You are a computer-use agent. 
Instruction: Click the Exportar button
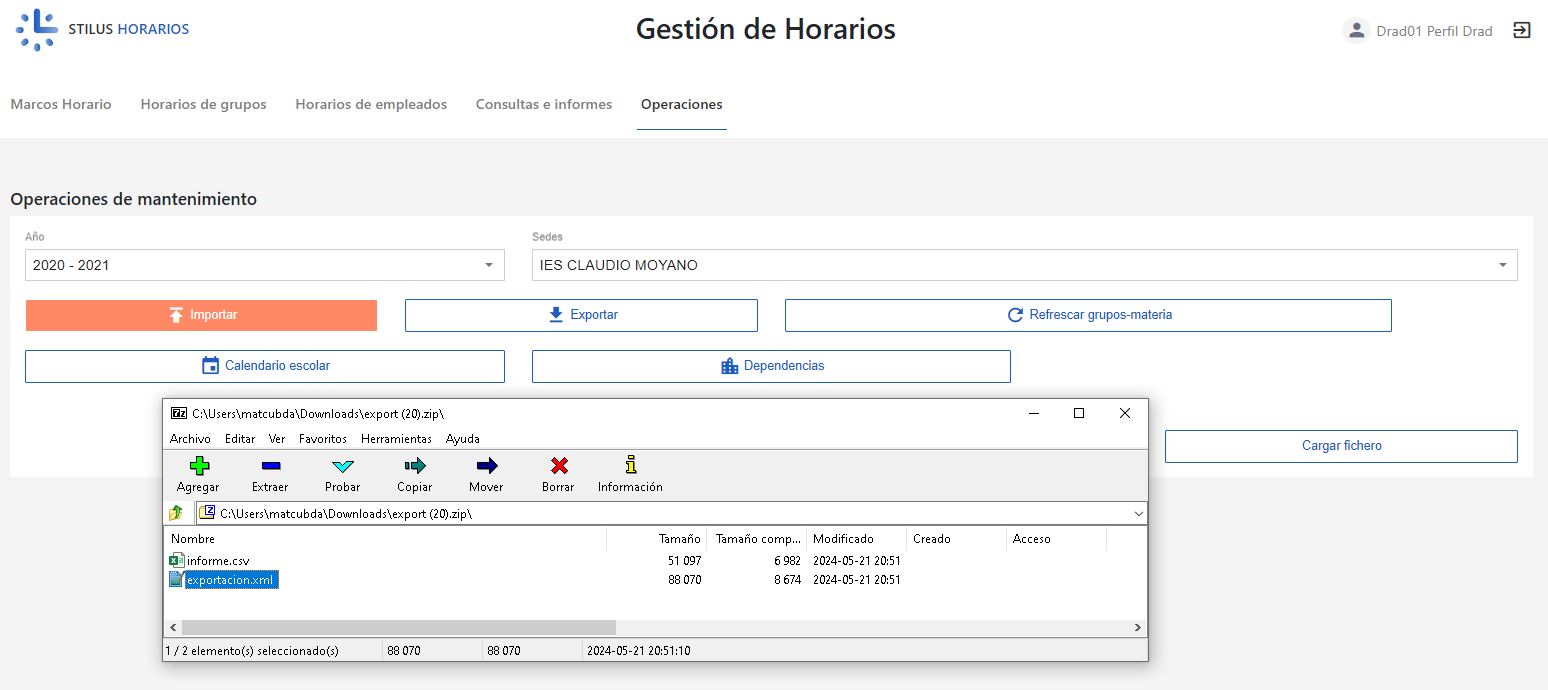[581, 315]
